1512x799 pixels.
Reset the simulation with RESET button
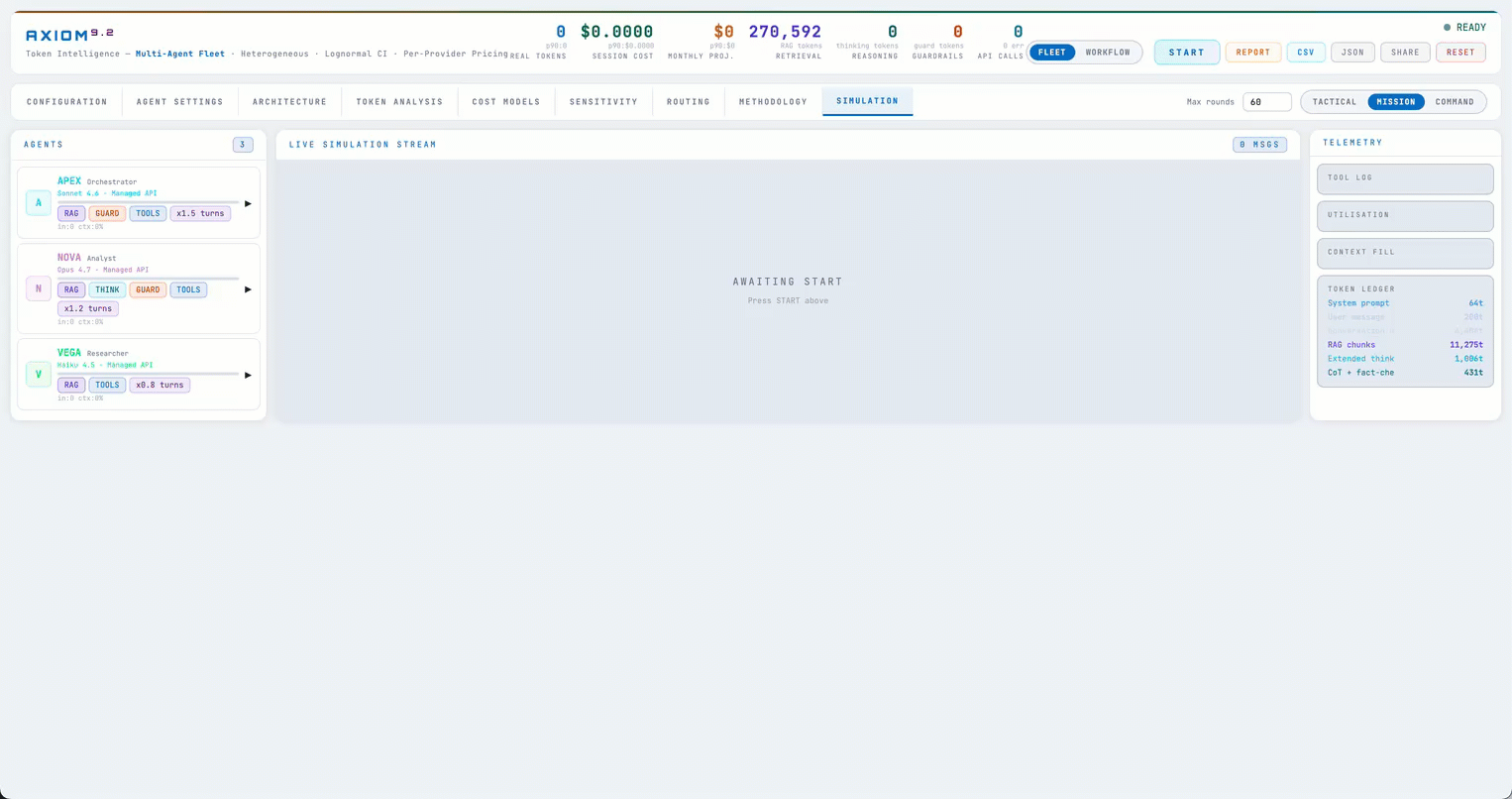(1460, 53)
